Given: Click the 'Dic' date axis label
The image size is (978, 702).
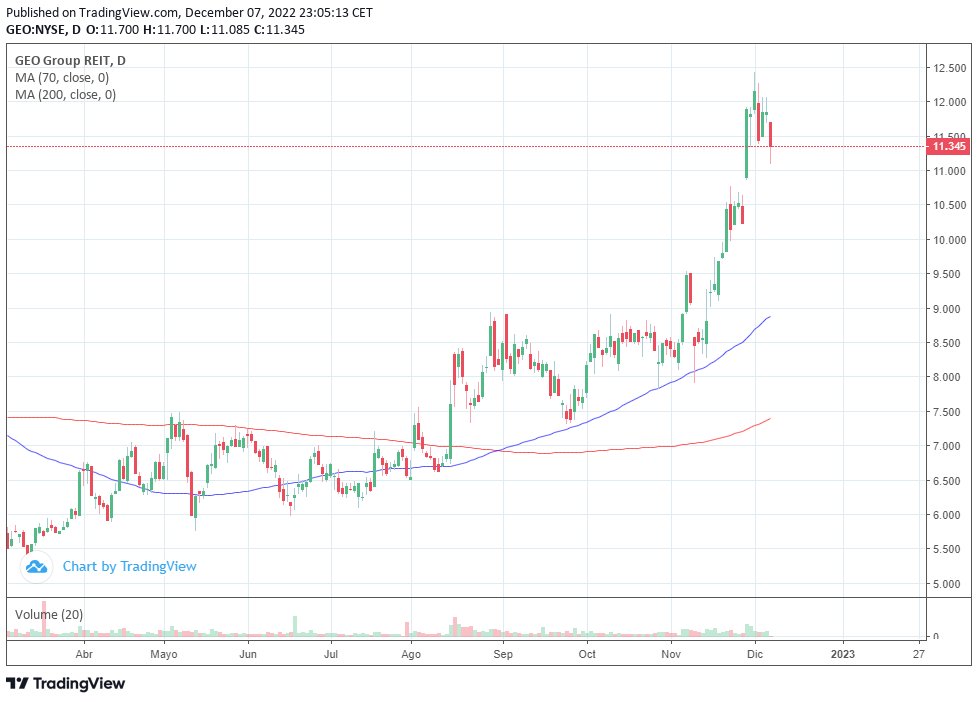Looking at the screenshot, I should [x=755, y=655].
